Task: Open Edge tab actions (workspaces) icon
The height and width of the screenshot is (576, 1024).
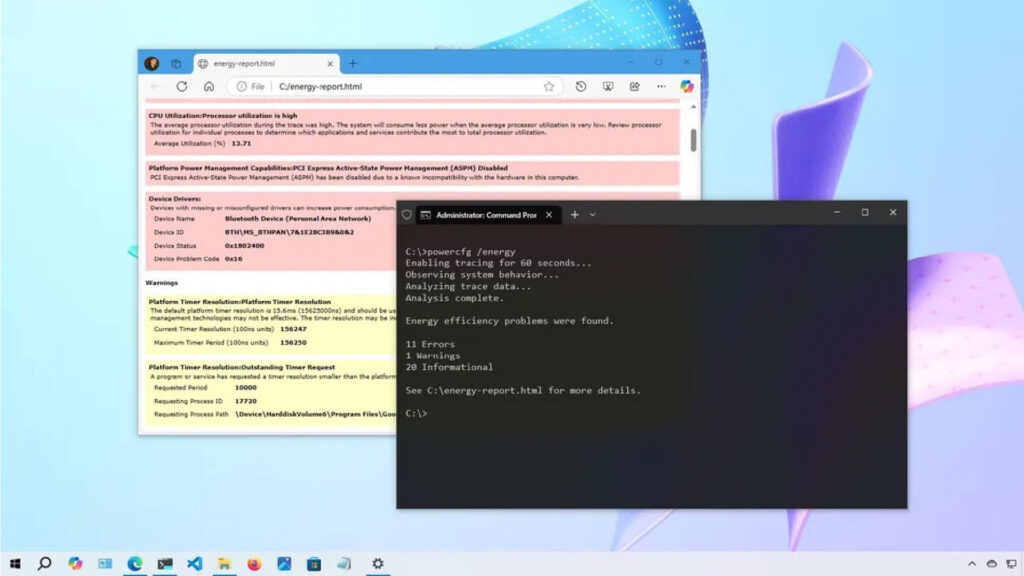Action: click(176, 63)
